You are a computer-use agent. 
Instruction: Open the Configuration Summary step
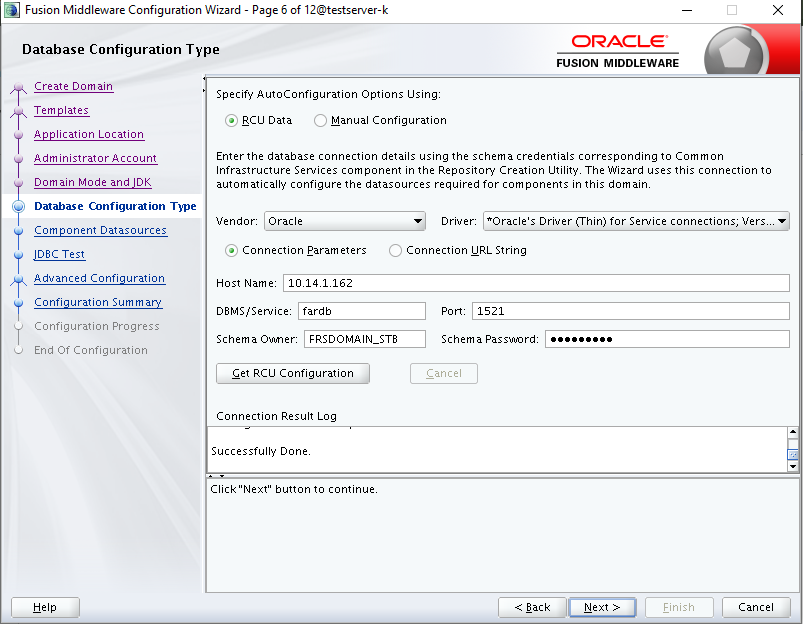pos(98,302)
